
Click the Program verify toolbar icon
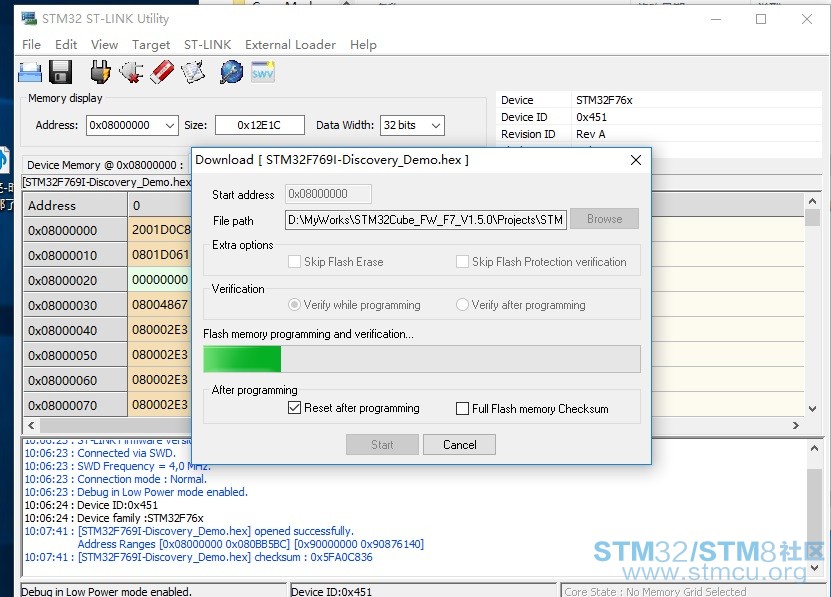tap(193, 72)
